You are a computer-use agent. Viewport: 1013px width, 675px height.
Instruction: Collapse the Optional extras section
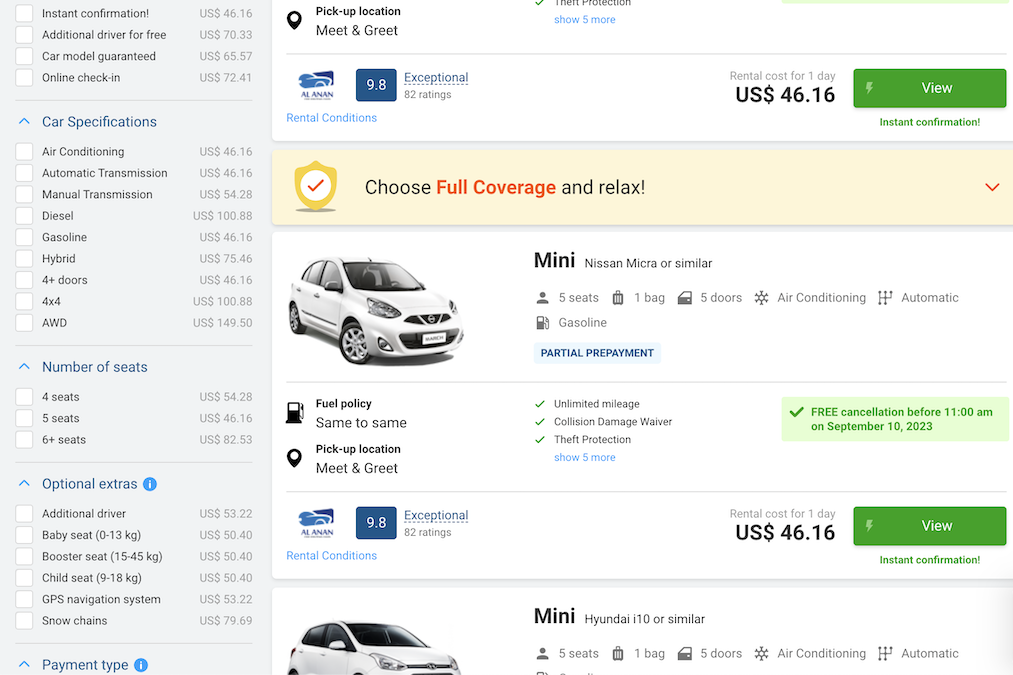point(24,484)
